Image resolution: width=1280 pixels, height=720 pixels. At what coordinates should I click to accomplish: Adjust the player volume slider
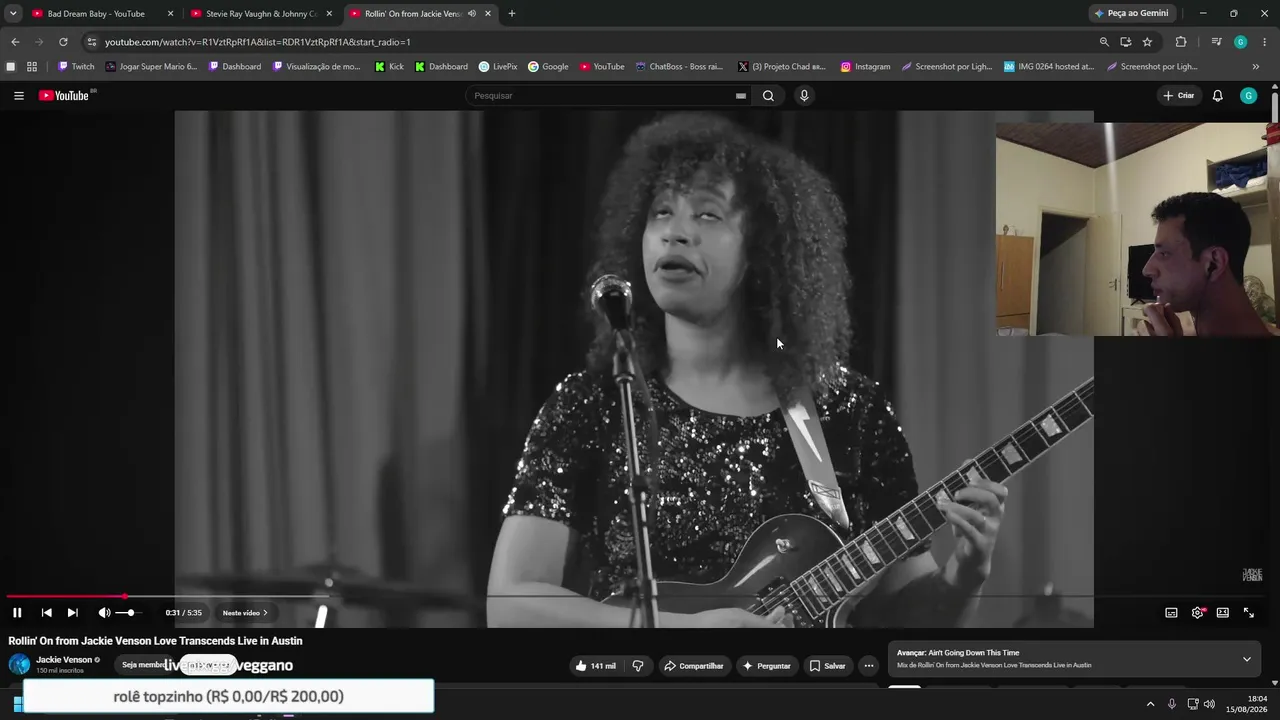tap(130, 613)
